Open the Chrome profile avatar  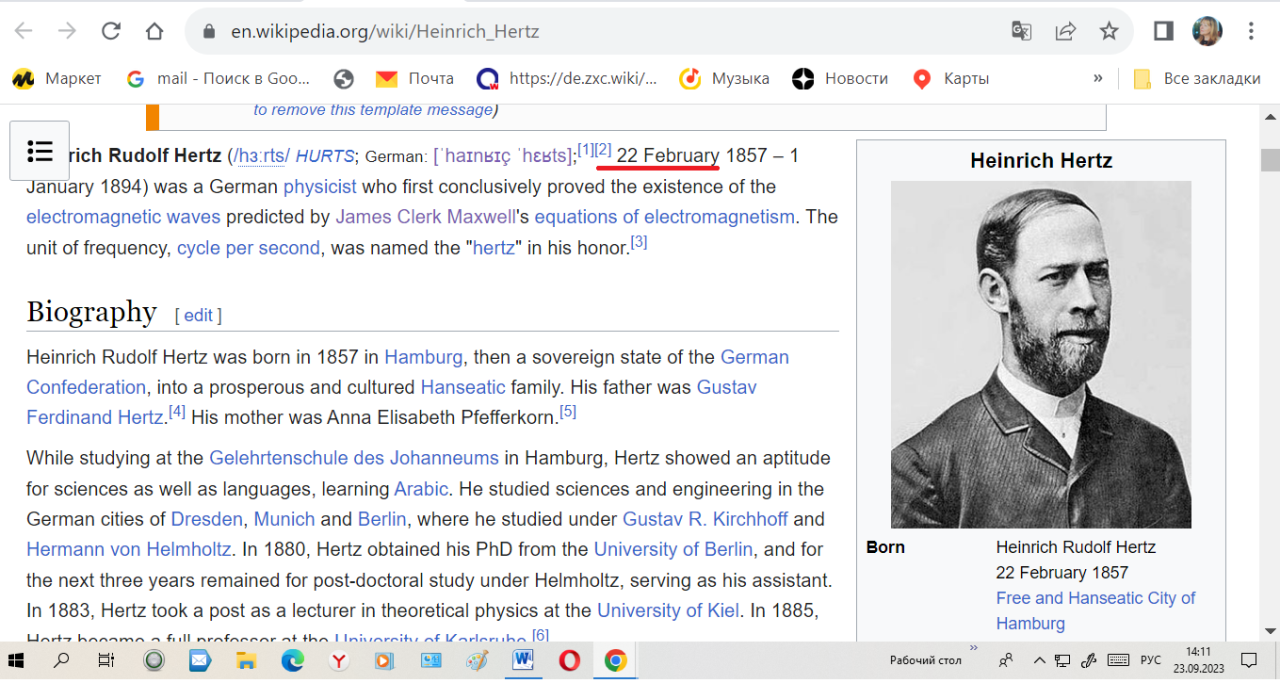coord(1207,31)
